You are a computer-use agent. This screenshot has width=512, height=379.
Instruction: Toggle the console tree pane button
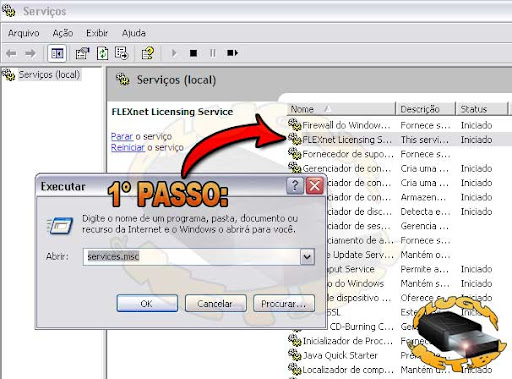click(x=57, y=53)
